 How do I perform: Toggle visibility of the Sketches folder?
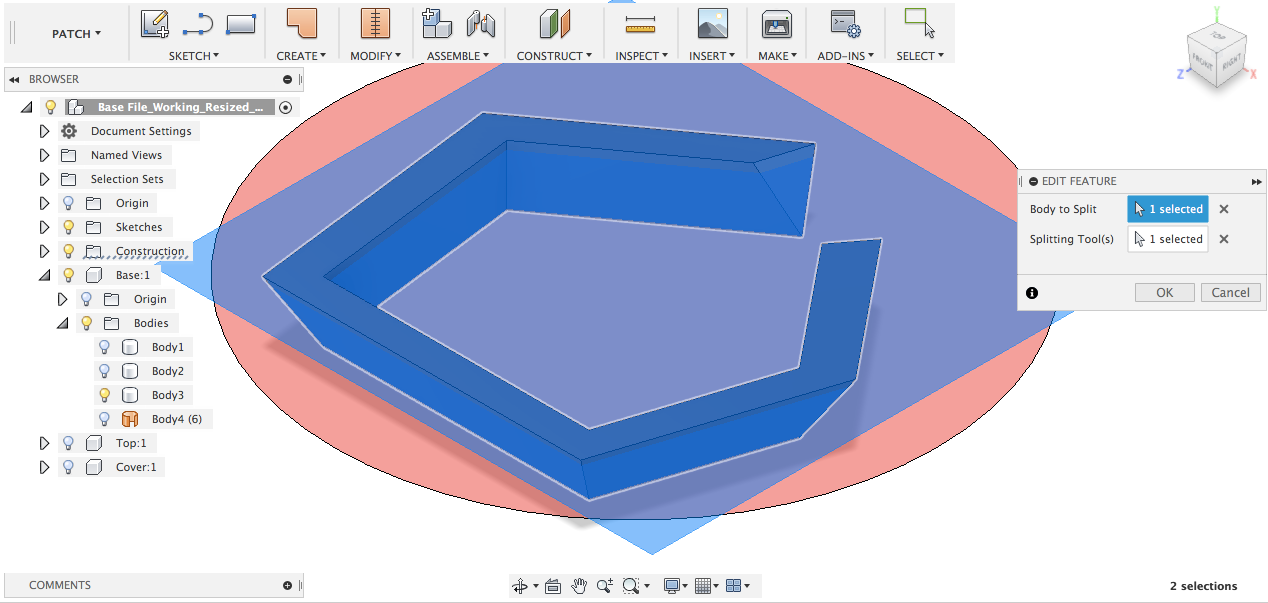[x=69, y=227]
